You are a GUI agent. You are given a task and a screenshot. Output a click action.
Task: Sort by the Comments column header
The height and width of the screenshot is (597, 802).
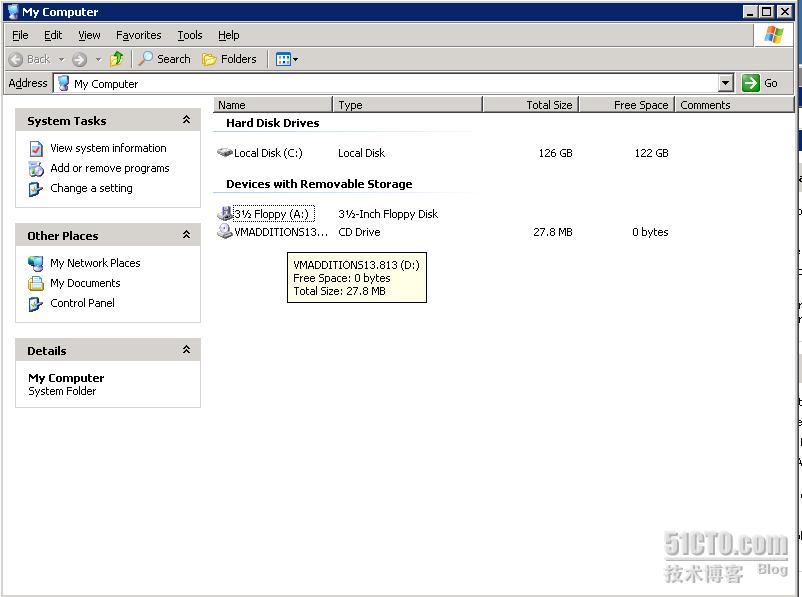pos(734,105)
